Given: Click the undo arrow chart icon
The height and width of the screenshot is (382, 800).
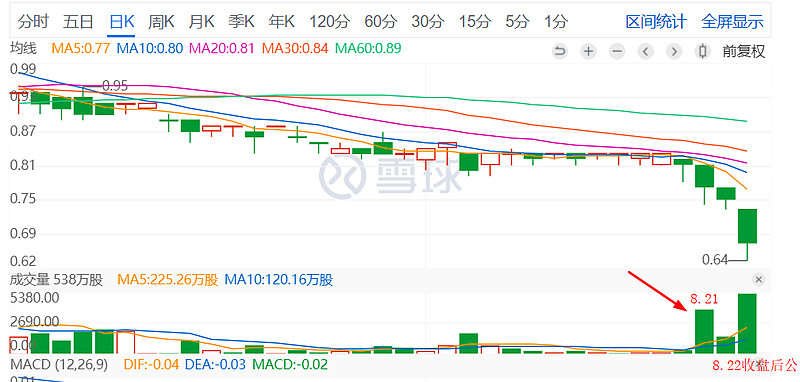Looking at the screenshot, I should (x=560, y=51).
